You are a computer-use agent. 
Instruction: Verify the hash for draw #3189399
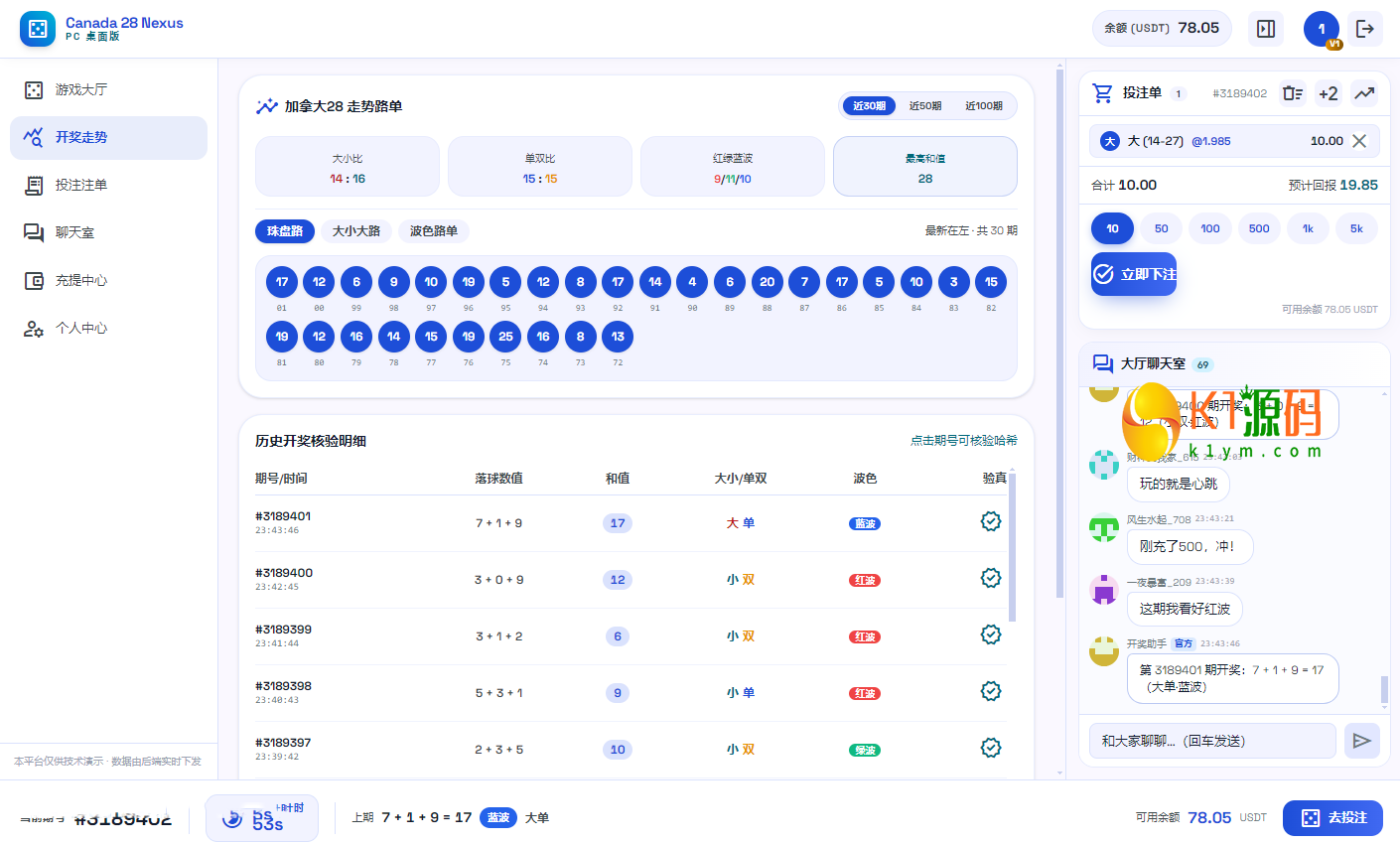(991, 634)
